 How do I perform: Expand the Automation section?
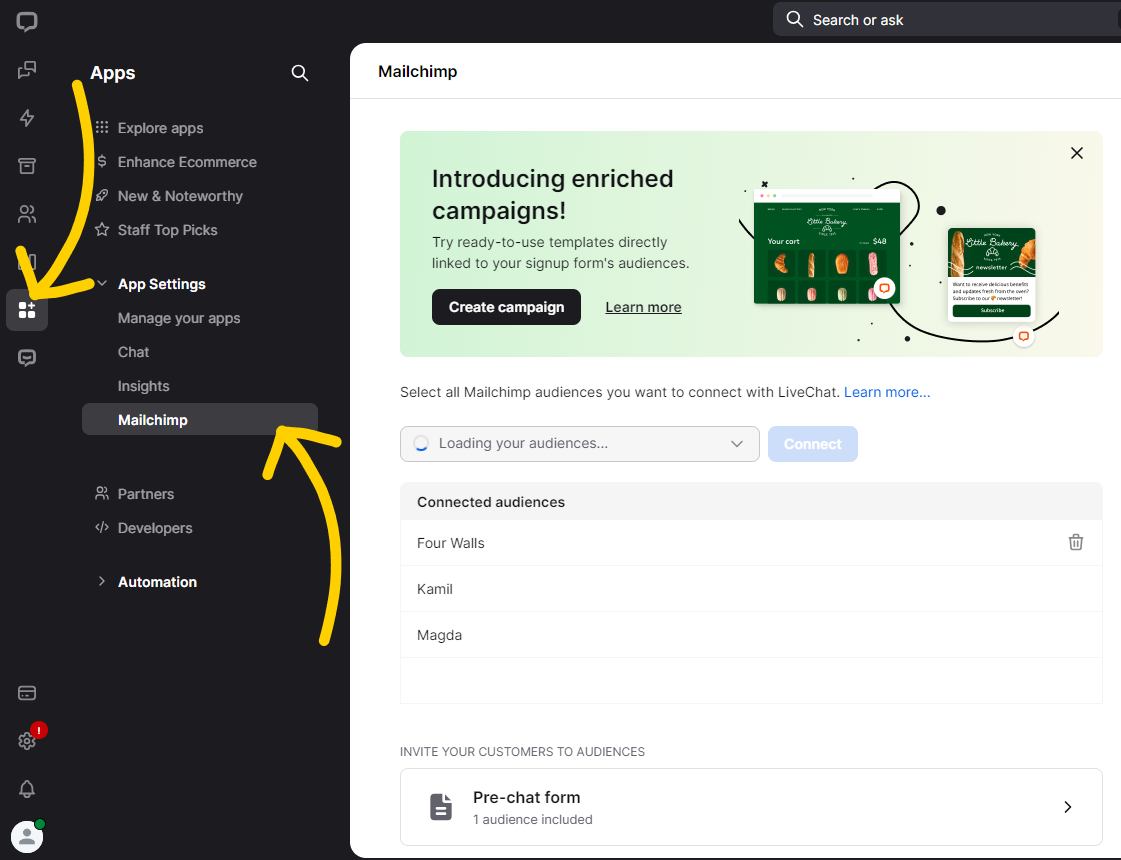pos(102,581)
